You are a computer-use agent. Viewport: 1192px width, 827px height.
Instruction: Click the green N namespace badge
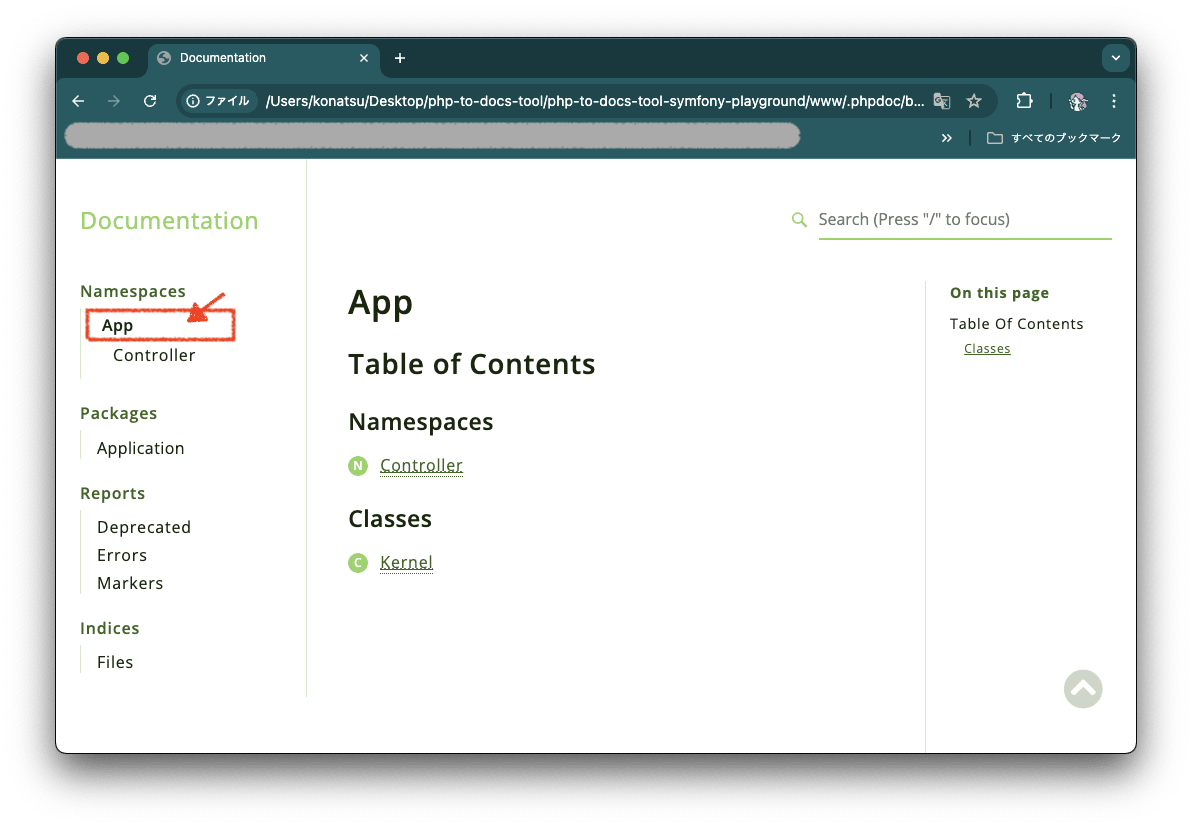coord(358,466)
